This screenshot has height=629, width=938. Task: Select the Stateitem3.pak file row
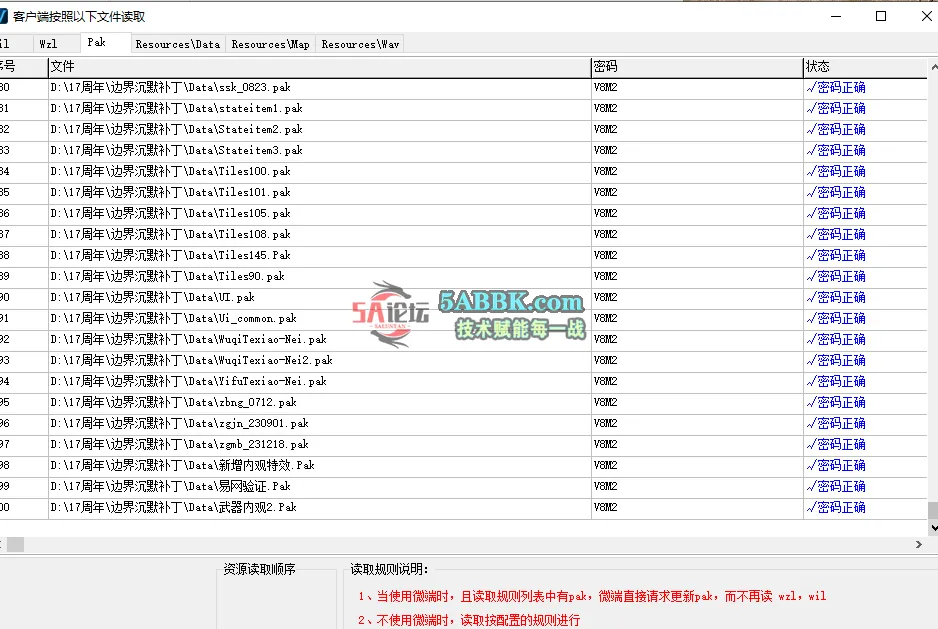pos(464,150)
